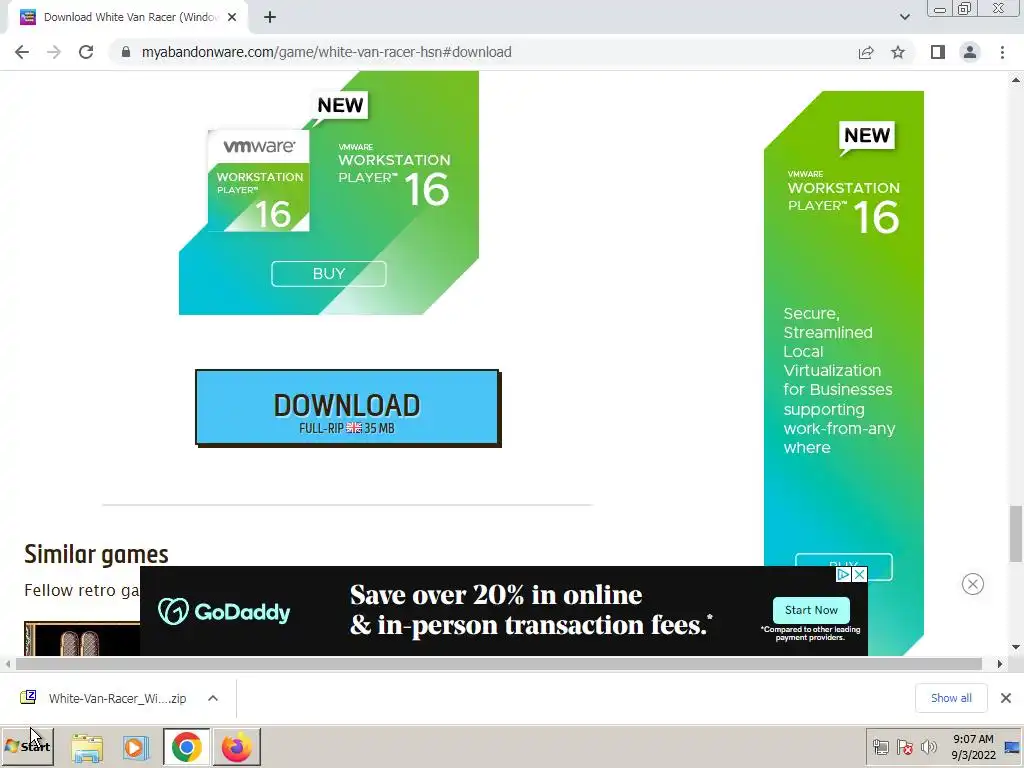Click the Show desktop button
The height and width of the screenshot is (768, 1024).
click(x=1012, y=747)
